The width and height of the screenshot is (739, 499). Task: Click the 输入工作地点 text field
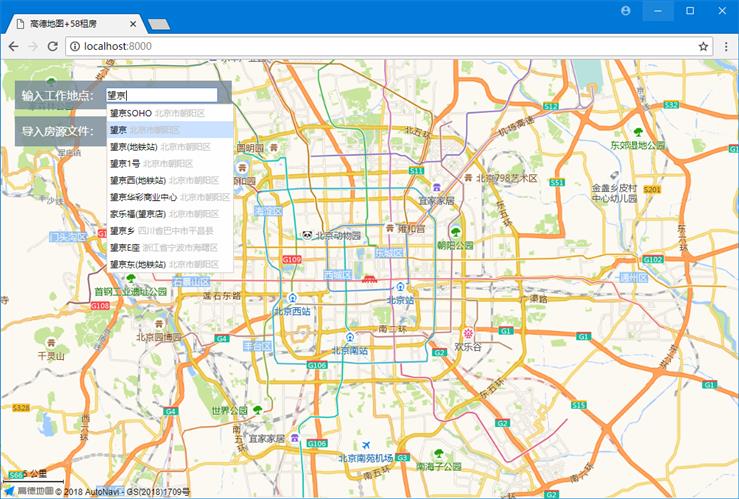pyautogui.click(x=162, y=95)
